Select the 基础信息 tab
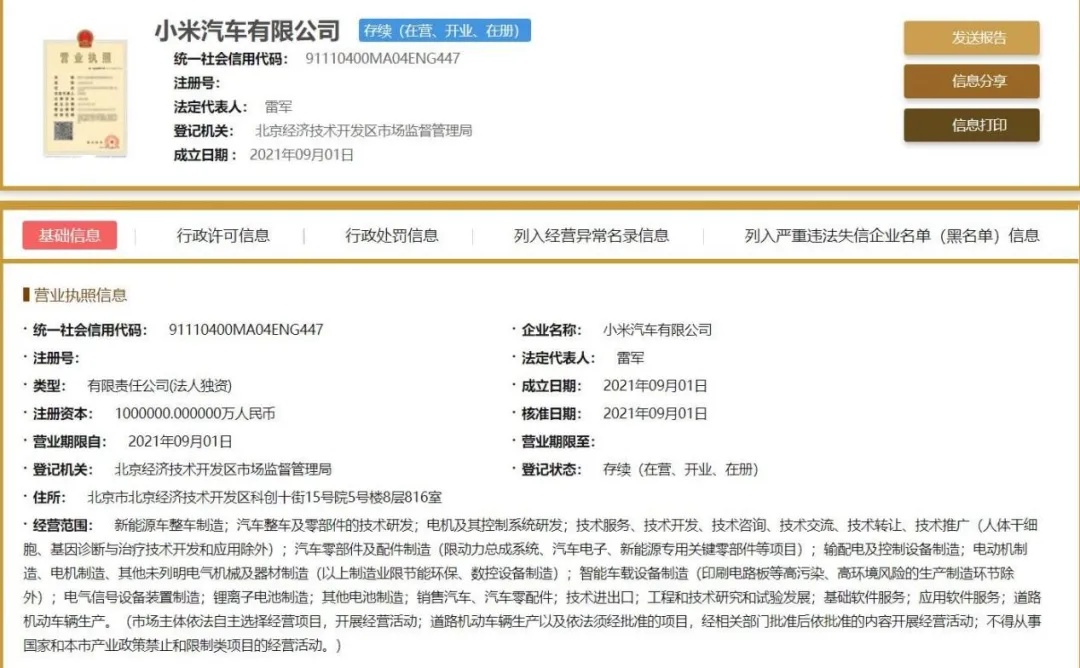The image size is (1080, 668). click(70, 236)
